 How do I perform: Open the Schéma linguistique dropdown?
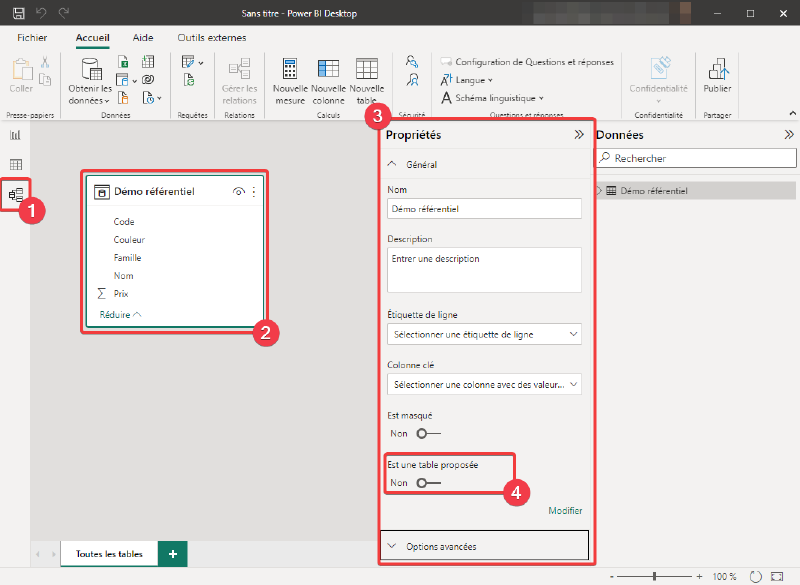pyautogui.click(x=492, y=97)
